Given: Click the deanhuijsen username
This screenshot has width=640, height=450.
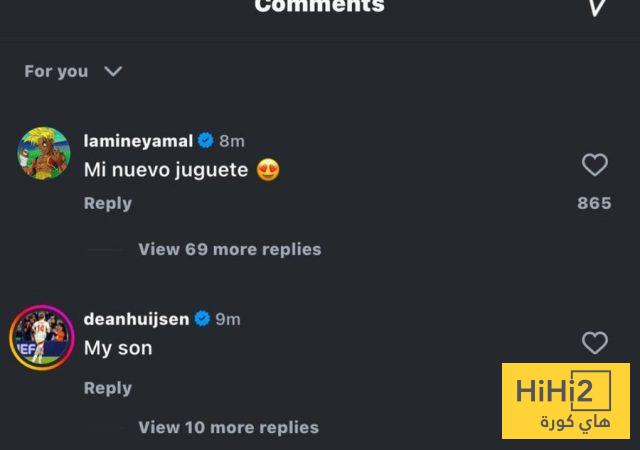Looking at the screenshot, I should 136,319.
